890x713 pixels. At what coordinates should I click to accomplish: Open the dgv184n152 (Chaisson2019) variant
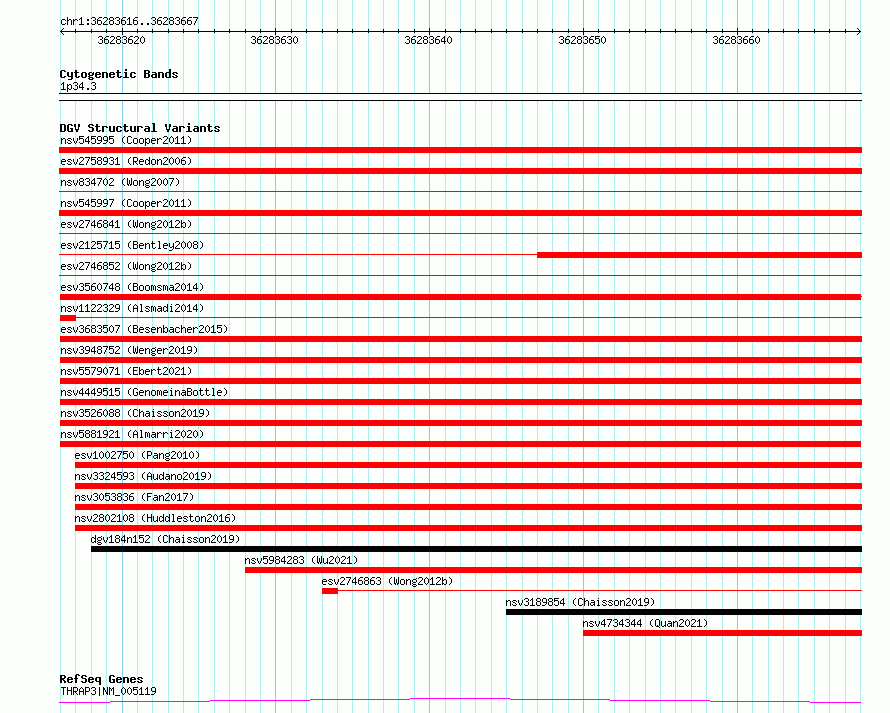(x=165, y=539)
